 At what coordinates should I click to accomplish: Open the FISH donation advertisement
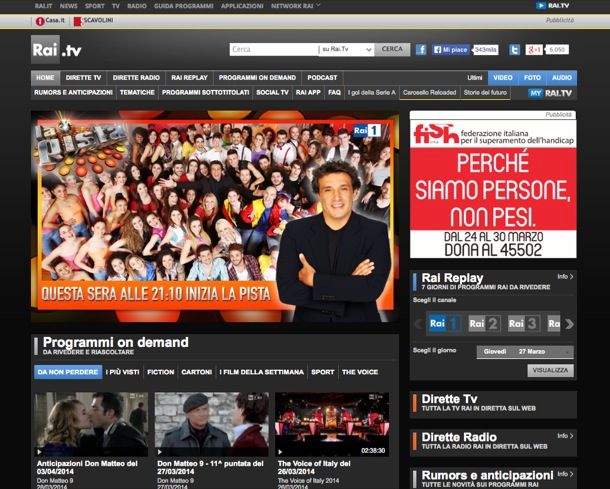coord(493,188)
